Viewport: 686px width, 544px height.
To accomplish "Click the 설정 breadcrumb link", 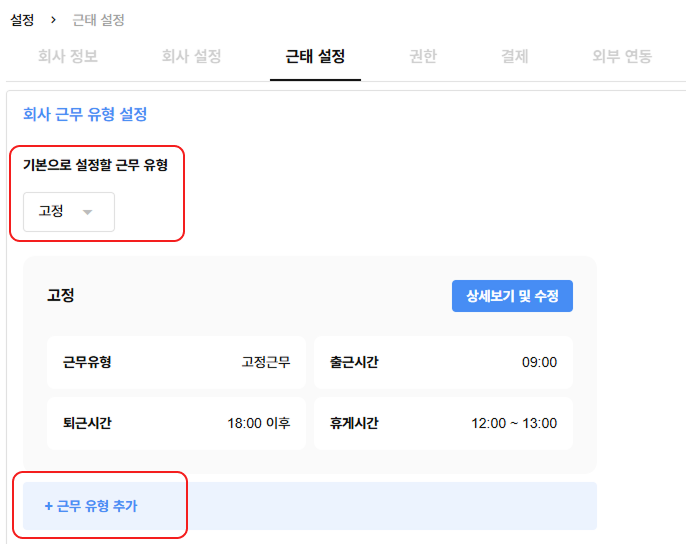I will click(22, 20).
